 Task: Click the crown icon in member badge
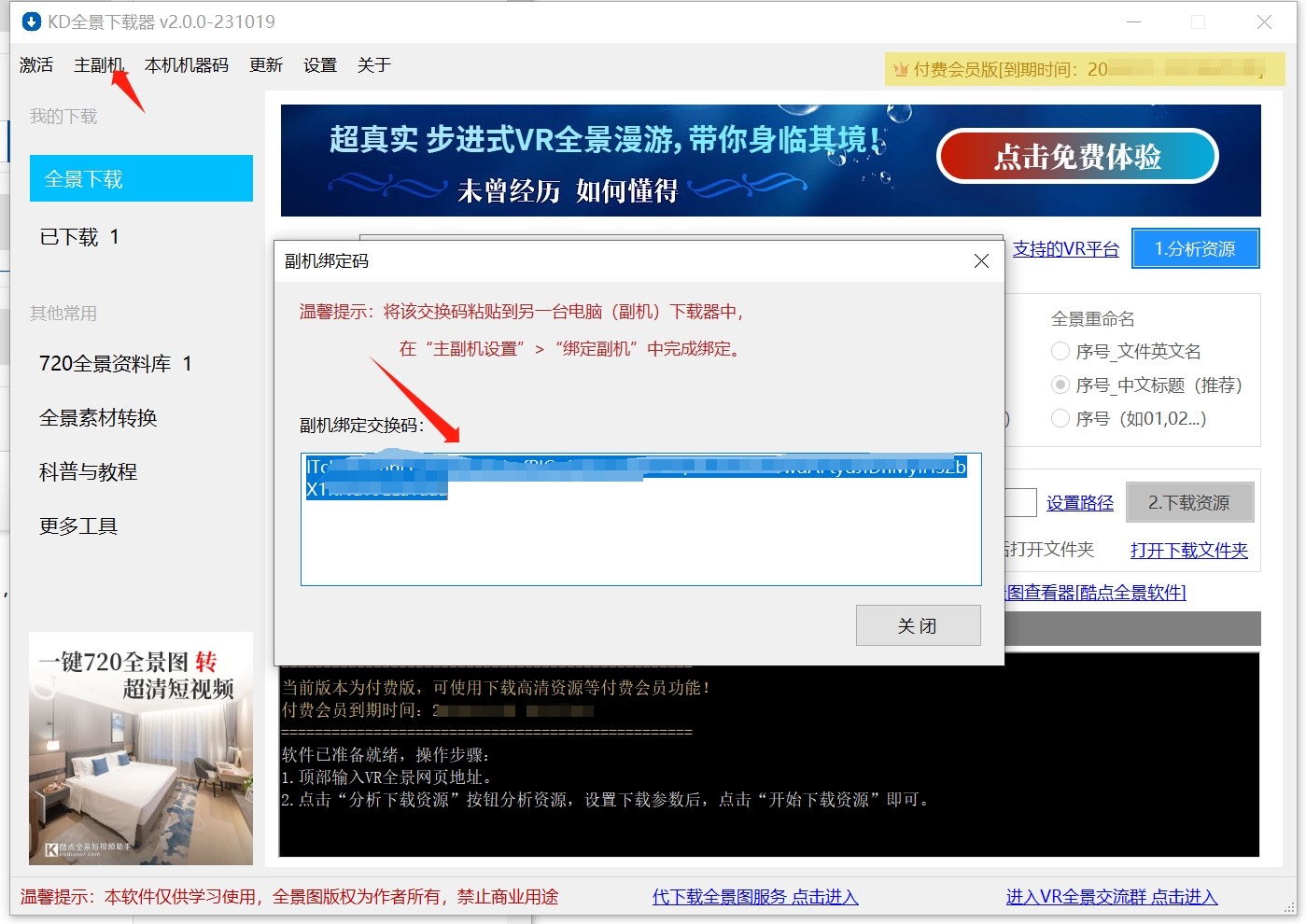[x=901, y=70]
